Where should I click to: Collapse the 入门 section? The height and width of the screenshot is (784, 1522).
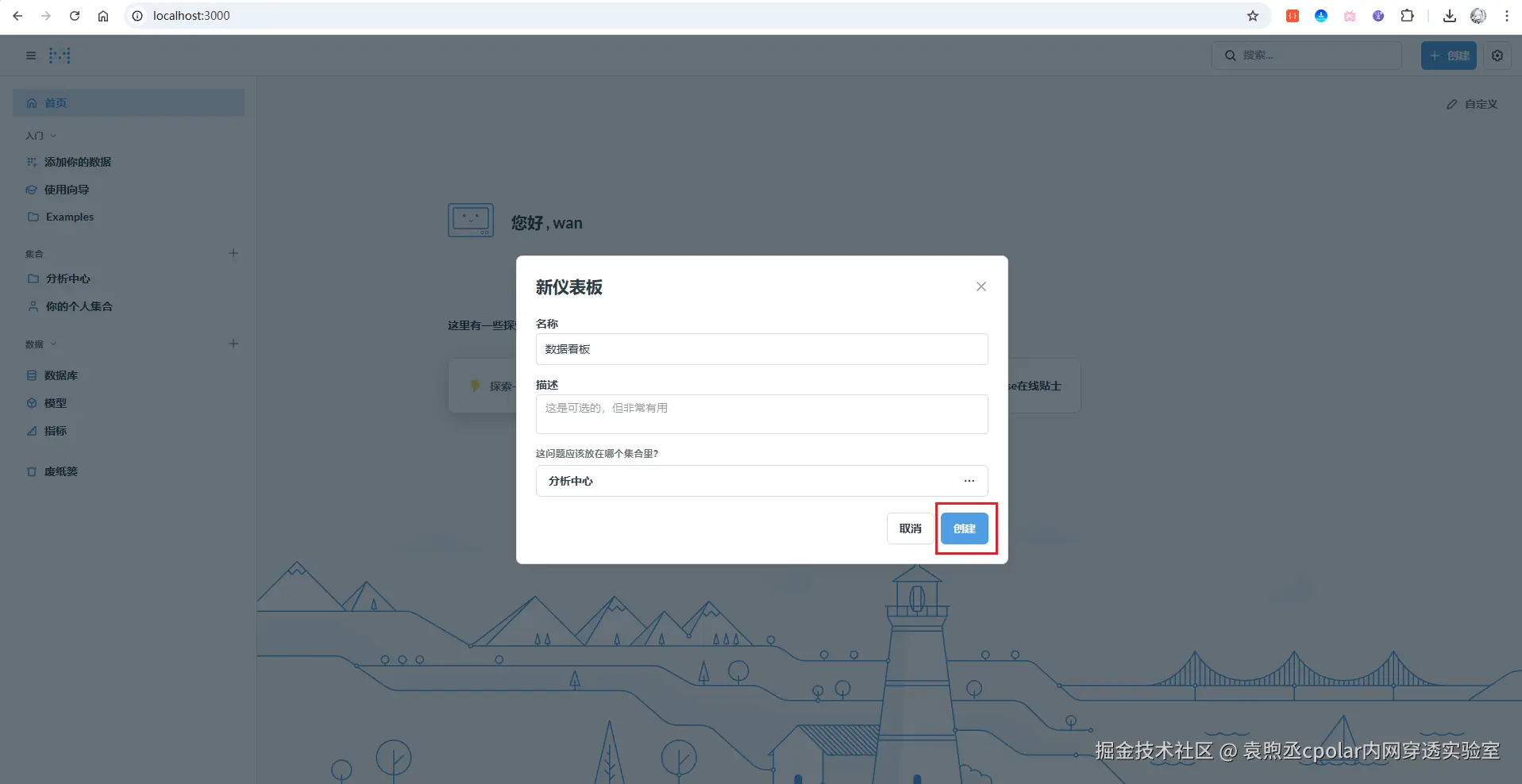click(x=41, y=136)
